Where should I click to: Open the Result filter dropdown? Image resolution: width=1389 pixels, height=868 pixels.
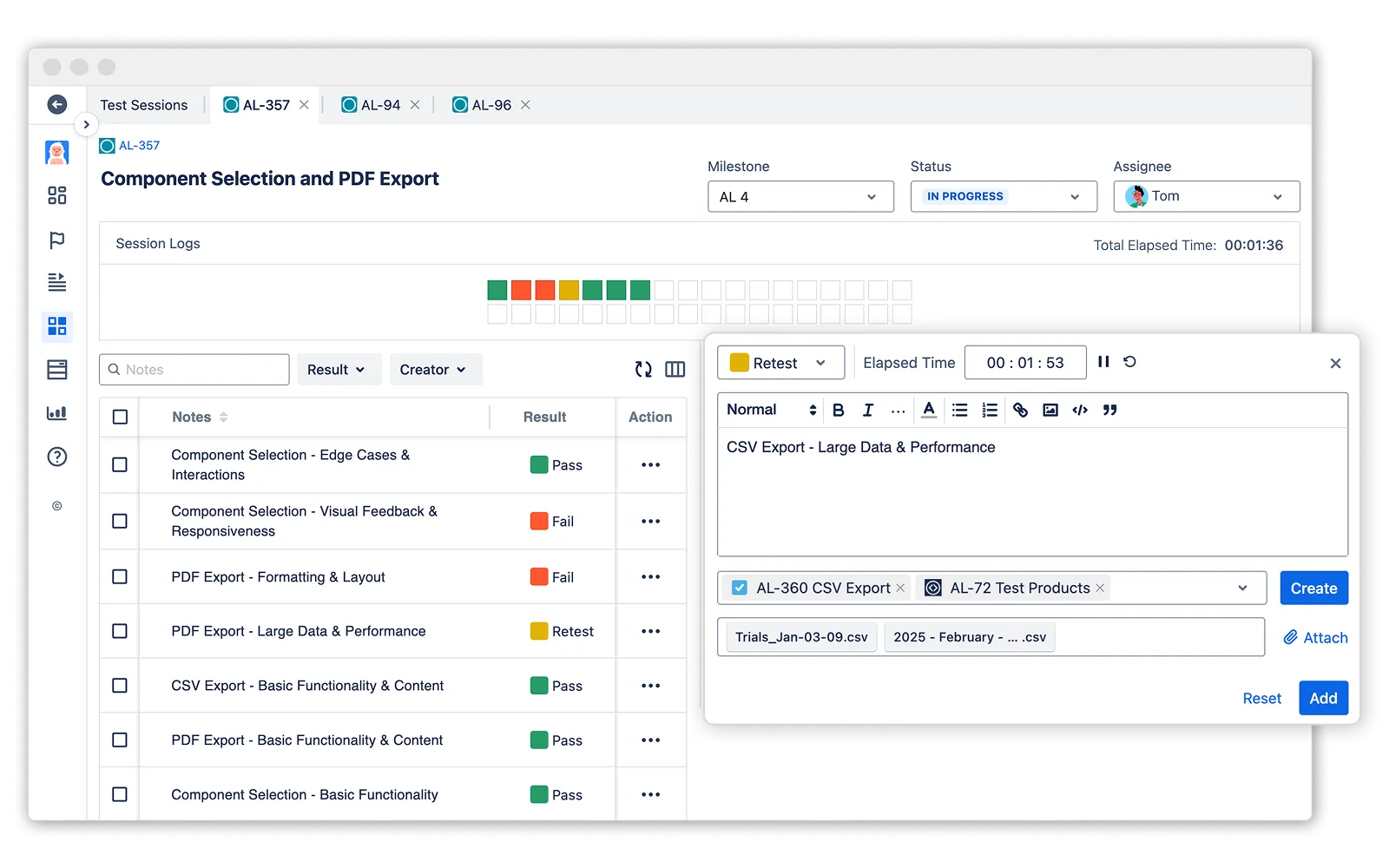(x=339, y=369)
